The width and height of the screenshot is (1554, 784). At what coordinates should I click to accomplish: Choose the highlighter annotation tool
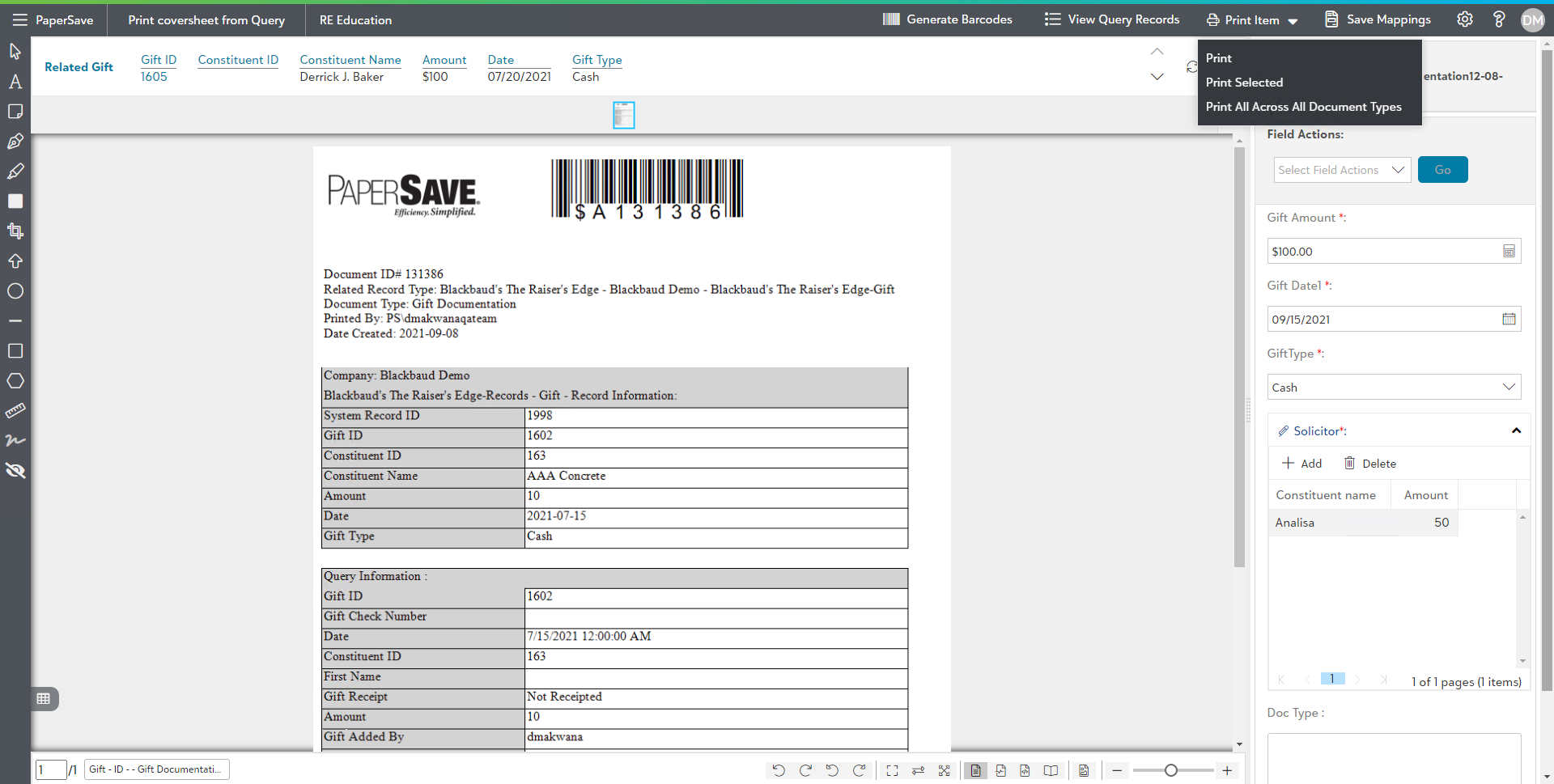coord(15,172)
